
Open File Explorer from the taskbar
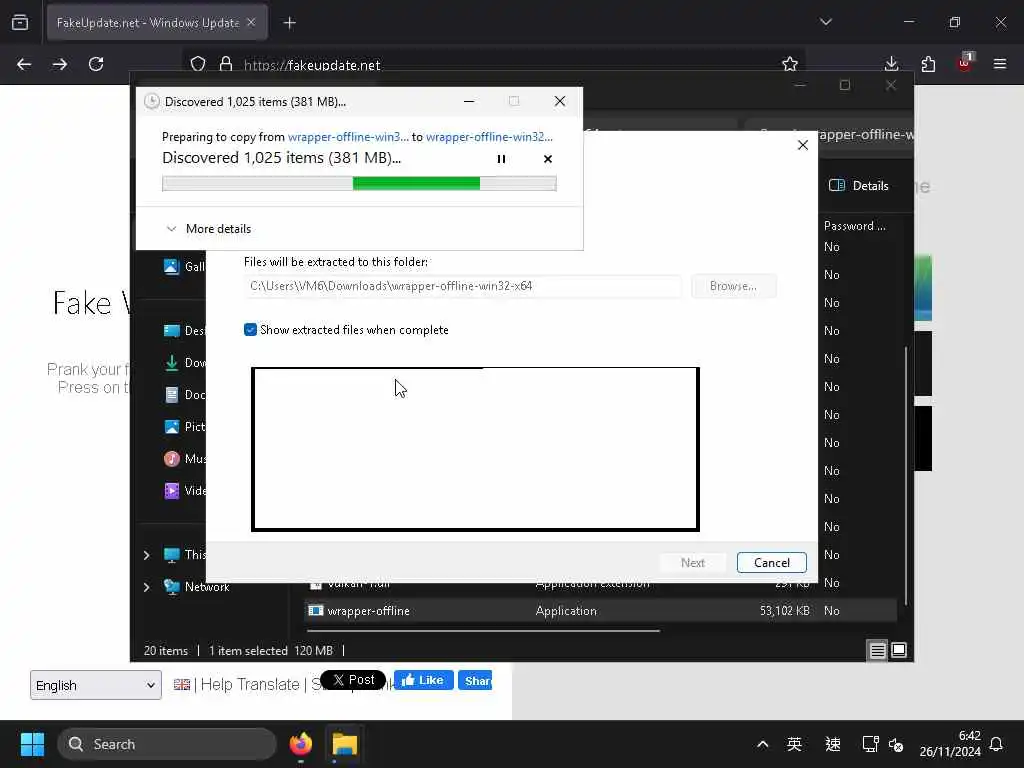(x=345, y=744)
